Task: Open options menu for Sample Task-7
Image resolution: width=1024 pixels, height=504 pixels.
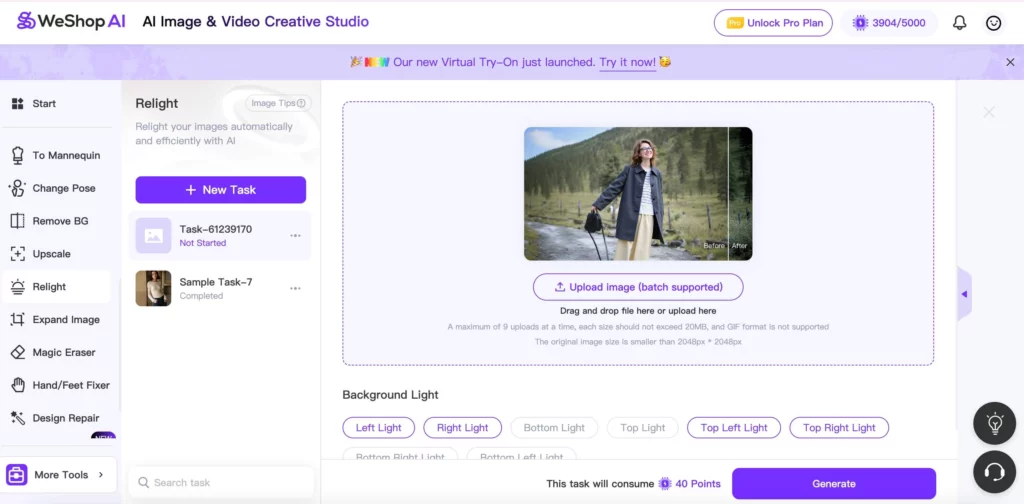Action: tap(295, 289)
